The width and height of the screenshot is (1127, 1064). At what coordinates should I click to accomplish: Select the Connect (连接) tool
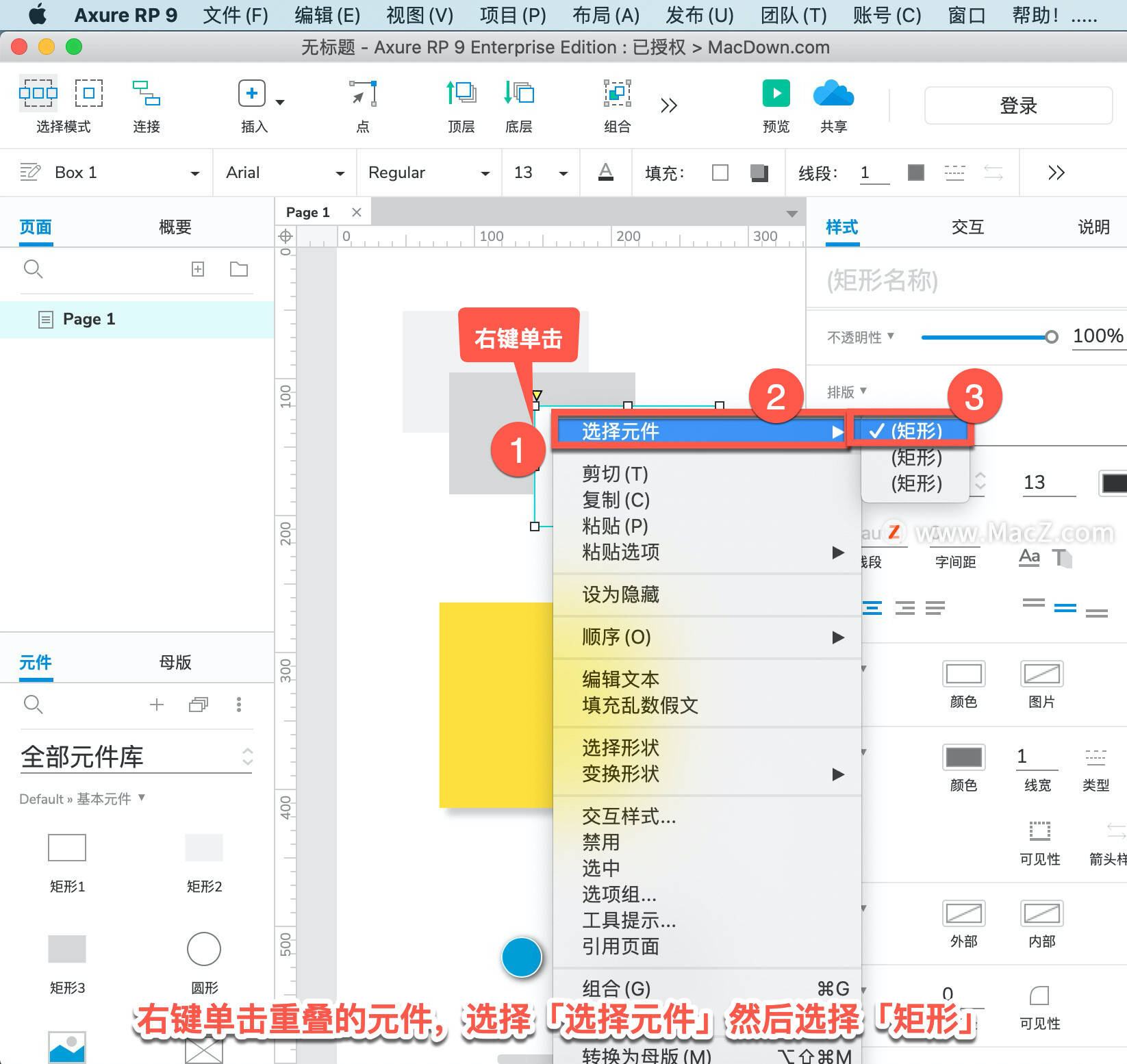(x=146, y=93)
